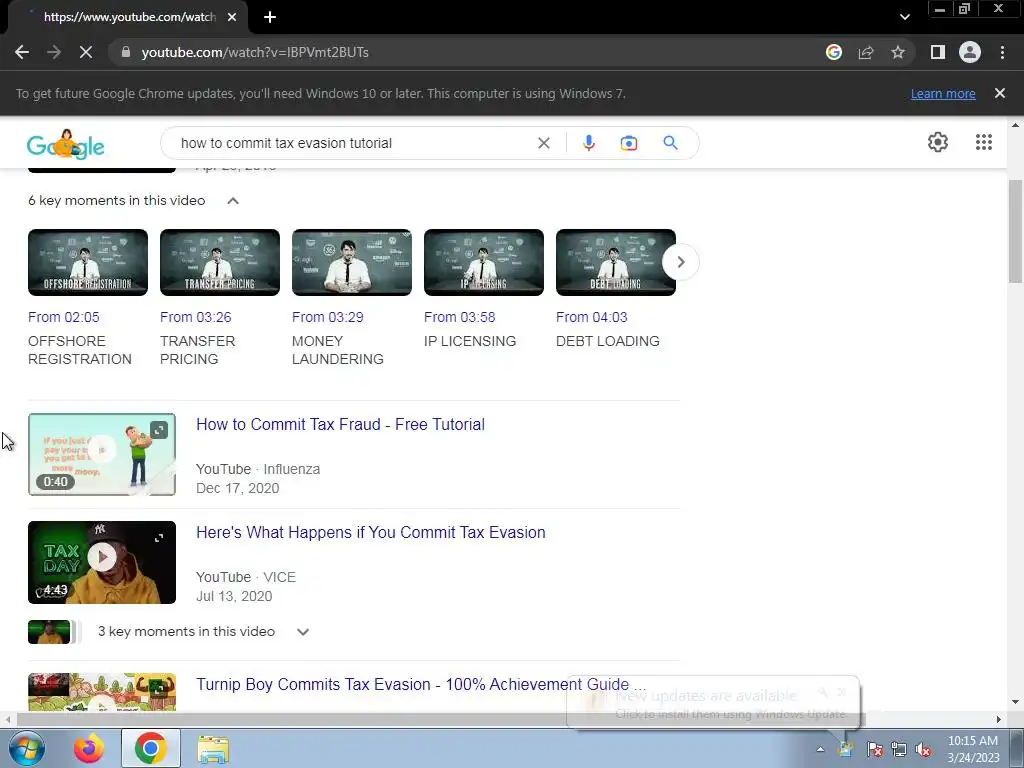
Task: Open the Action Center flag icon
Action: pos(874,750)
